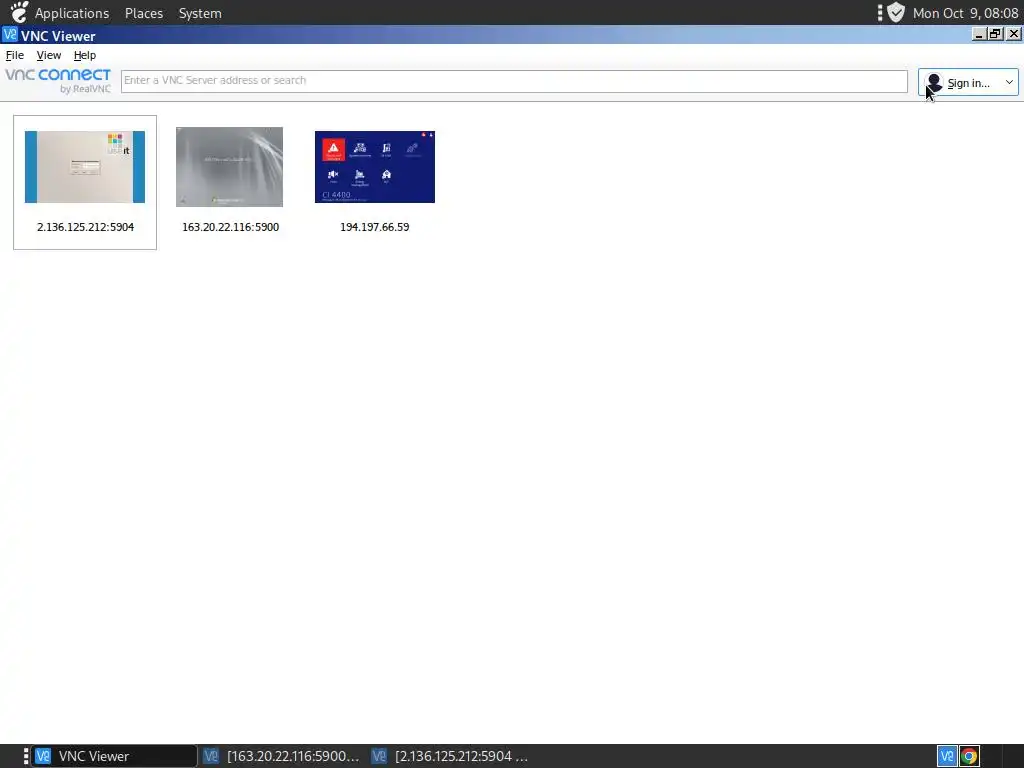Select the 194.197.66.59 connection thumbnail

click(375, 167)
